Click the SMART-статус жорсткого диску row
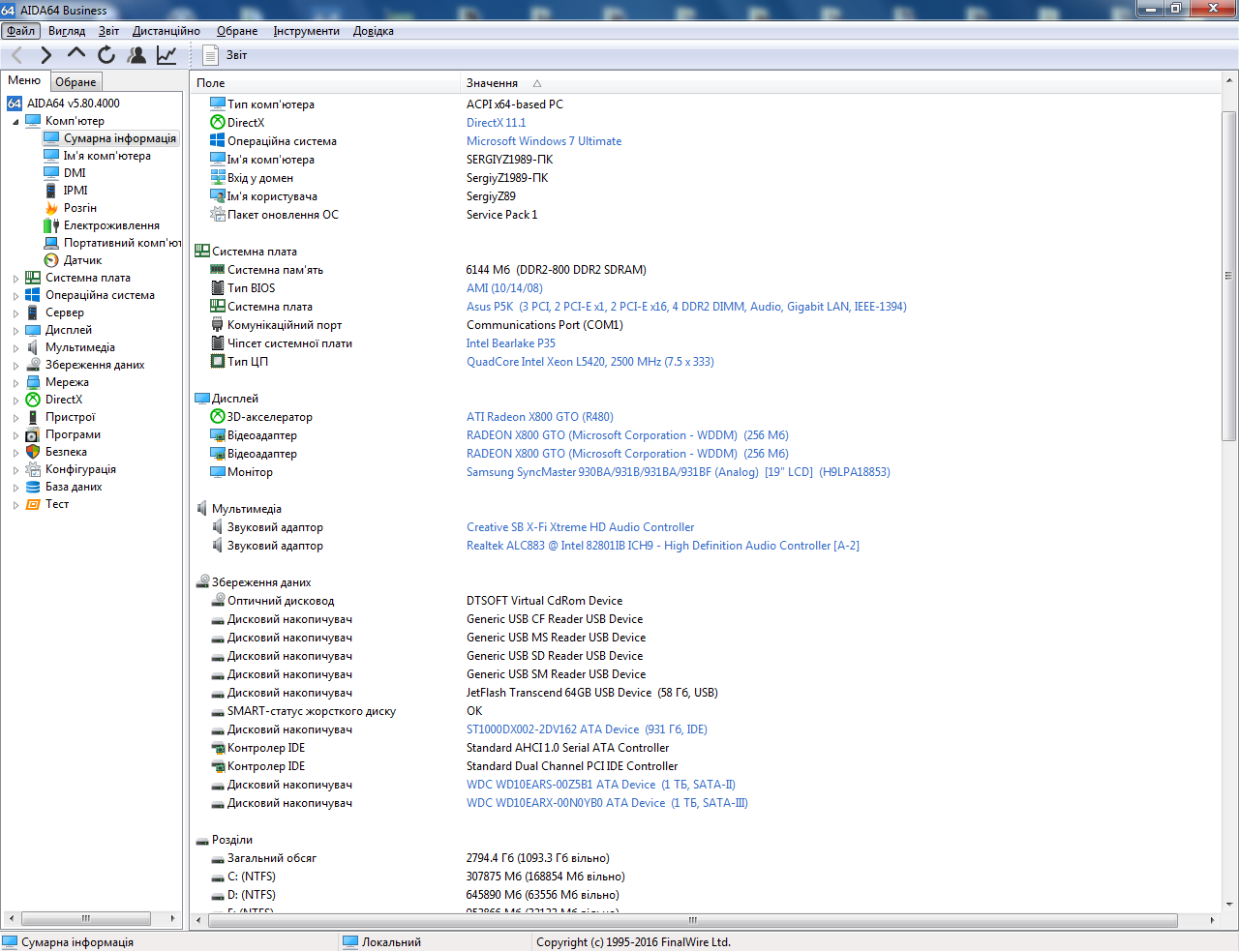 [x=705, y=711]
